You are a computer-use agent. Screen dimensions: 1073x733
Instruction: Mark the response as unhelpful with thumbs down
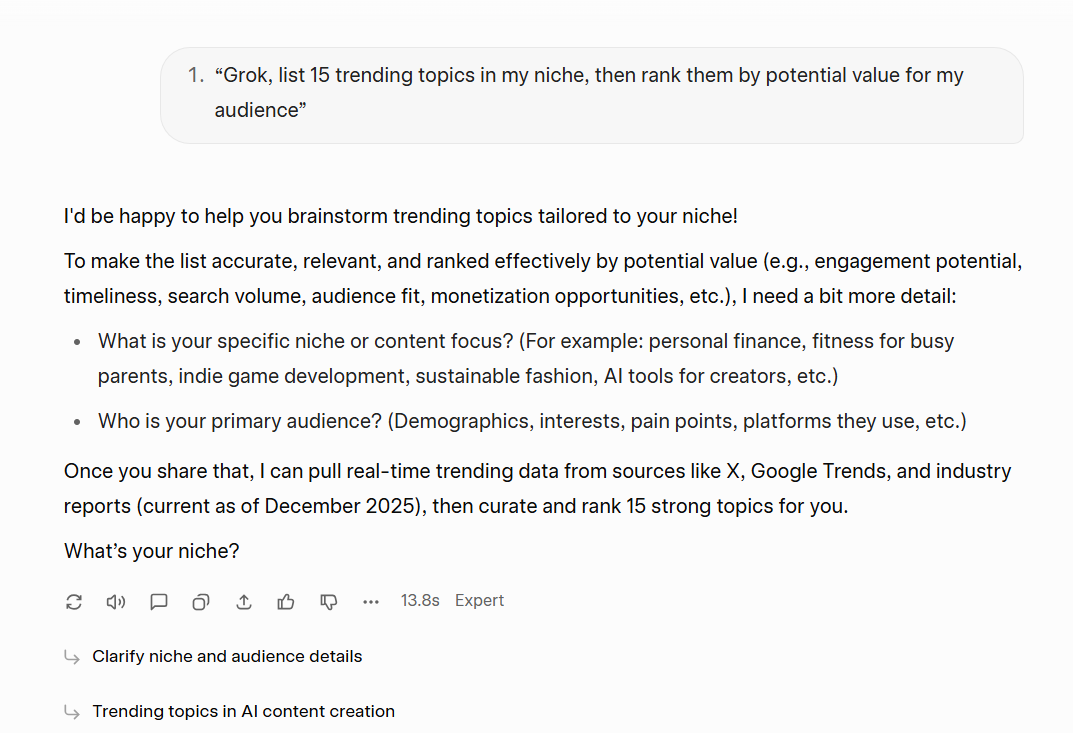click(x=328, y=601)
